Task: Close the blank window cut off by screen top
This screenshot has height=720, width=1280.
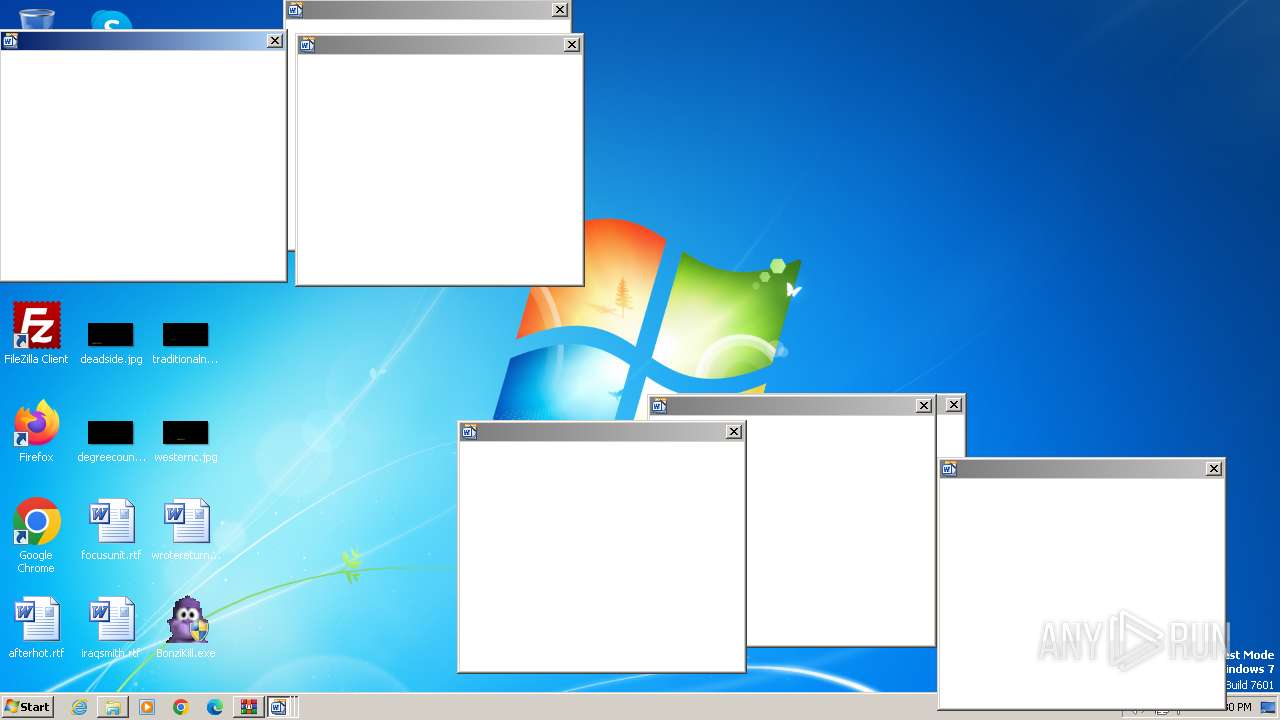Action: click(560, 10)
